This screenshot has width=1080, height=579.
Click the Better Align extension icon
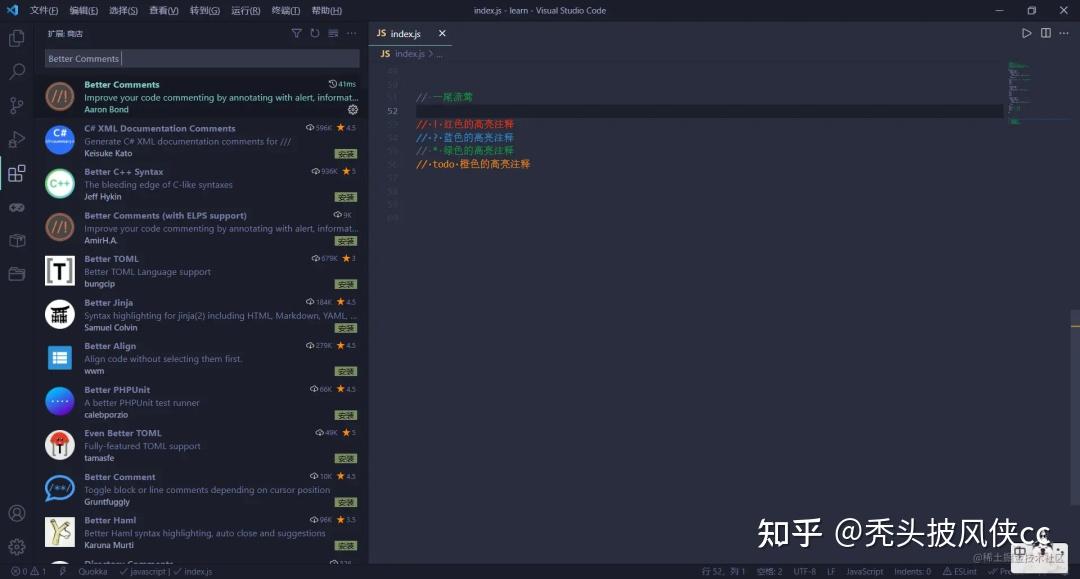point(60,357)
